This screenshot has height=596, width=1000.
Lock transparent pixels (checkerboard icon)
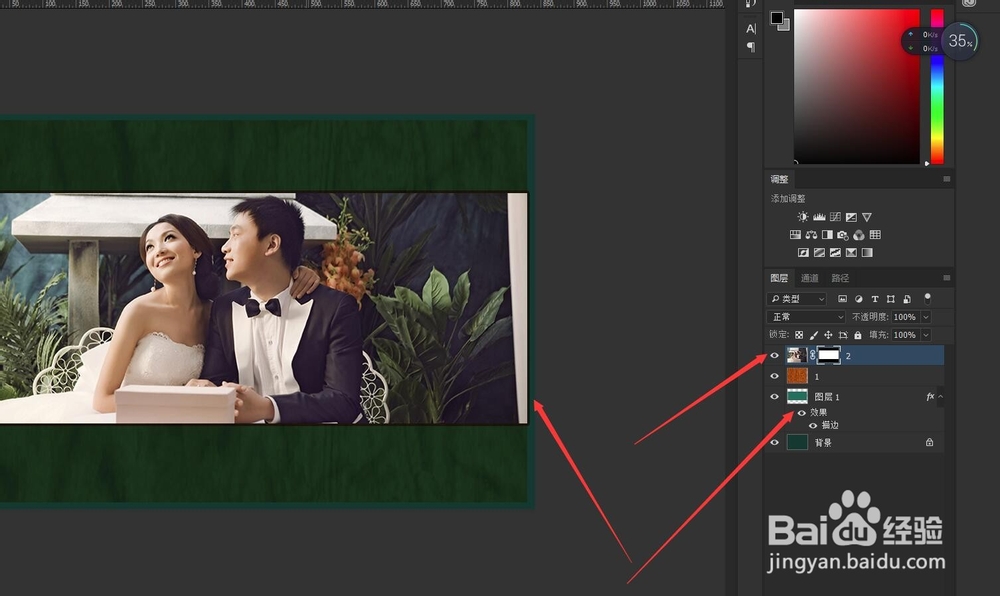[x=799, y=335]
